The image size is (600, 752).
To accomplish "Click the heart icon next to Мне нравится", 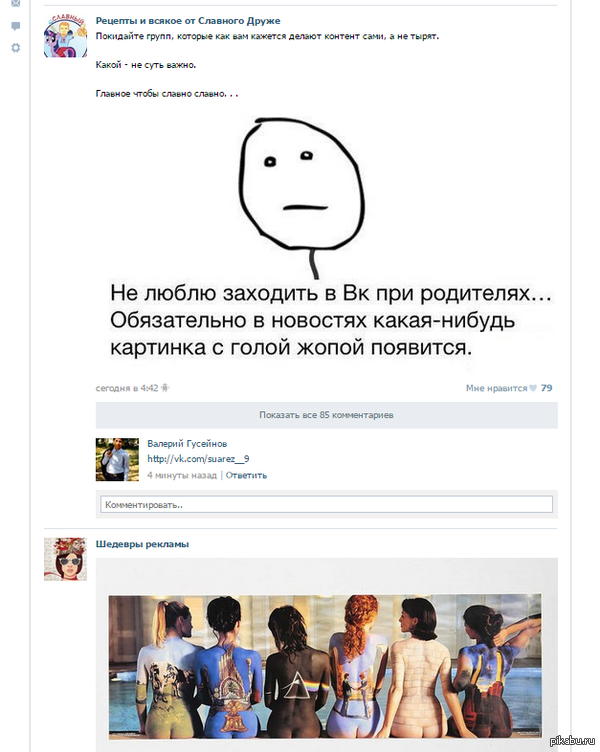I will [x=533, y=388].
